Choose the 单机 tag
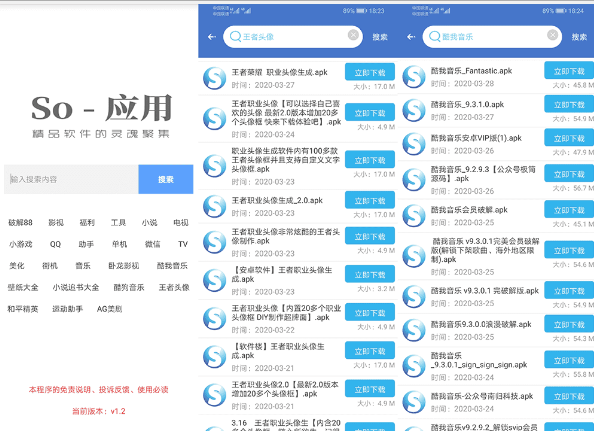Image resolution: width=594 pixels, height=431 pixels. pyautogui.click(x=119, y=244)
